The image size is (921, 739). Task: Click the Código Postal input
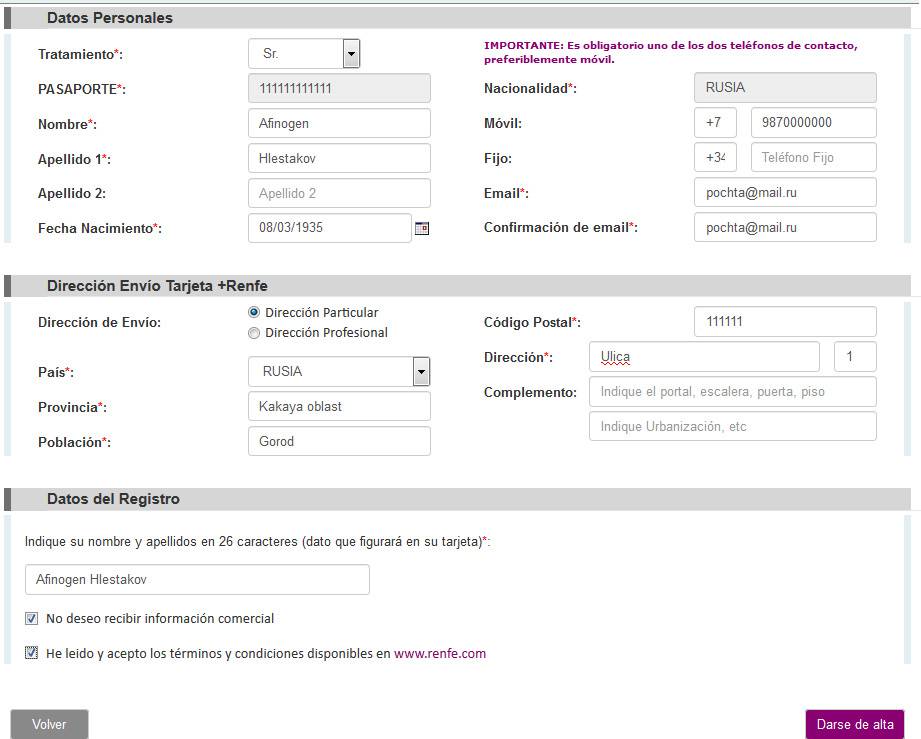(784, 322)
